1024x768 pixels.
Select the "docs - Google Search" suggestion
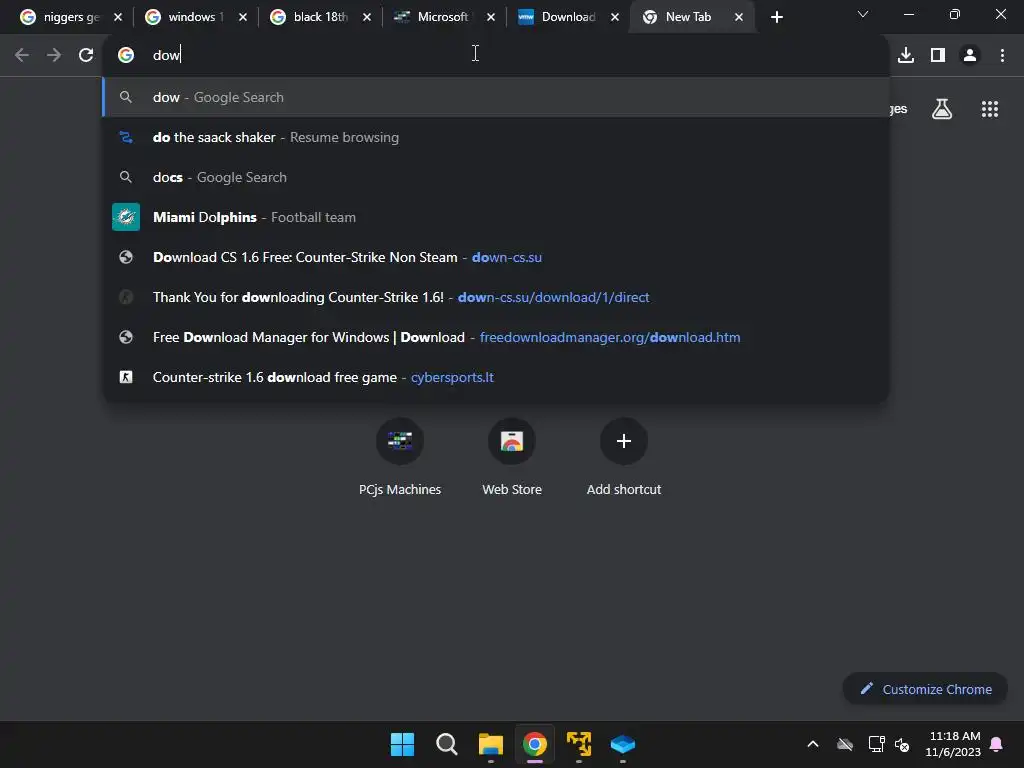(x=496, y=177)
